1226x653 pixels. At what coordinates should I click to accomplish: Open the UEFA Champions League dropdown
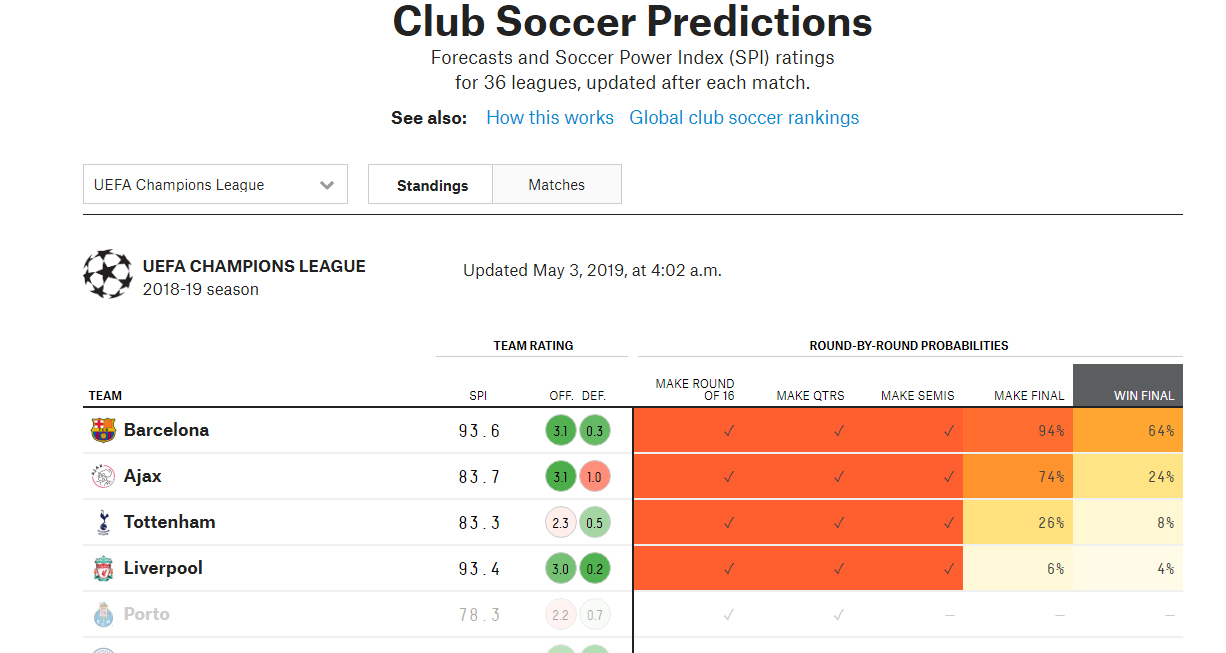[215, 185]
